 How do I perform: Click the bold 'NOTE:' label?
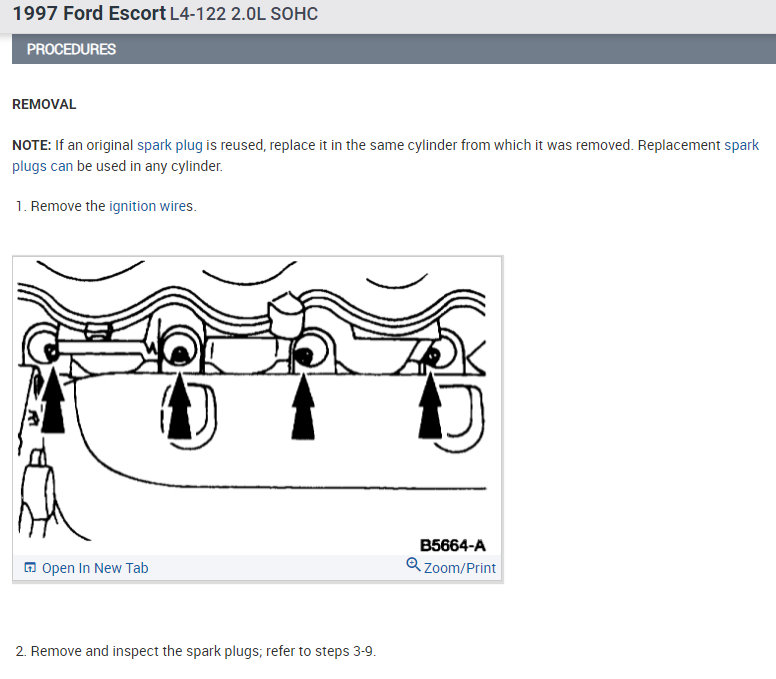point(32,145)
